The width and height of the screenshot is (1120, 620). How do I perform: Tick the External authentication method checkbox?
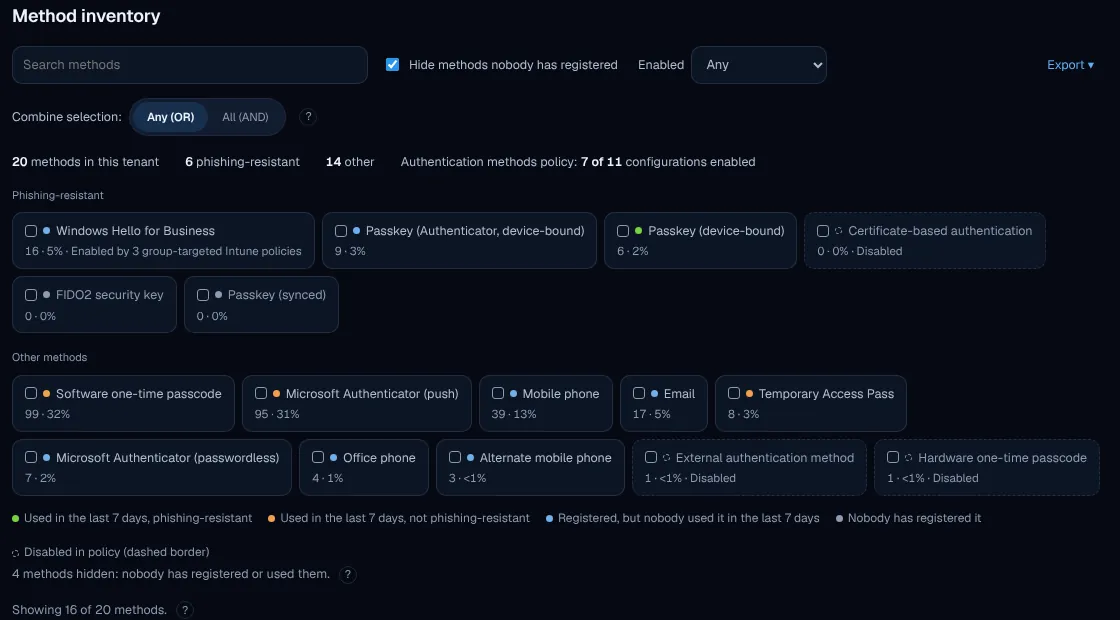[x=651, y=457]
